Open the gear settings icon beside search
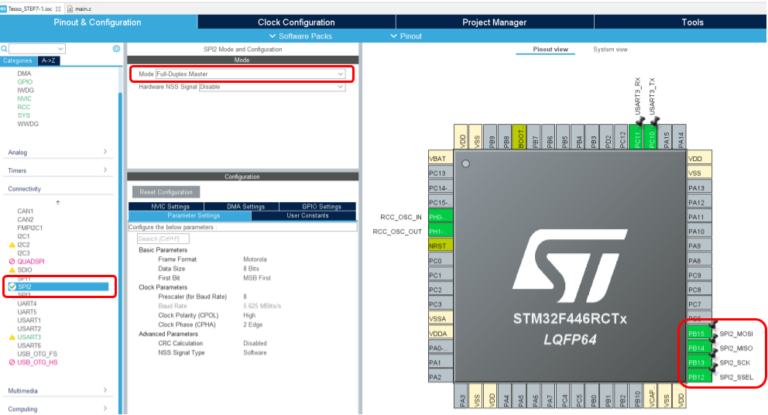This screenshot has width=768, height=415. pyautogui.click(x=116, y=48)
